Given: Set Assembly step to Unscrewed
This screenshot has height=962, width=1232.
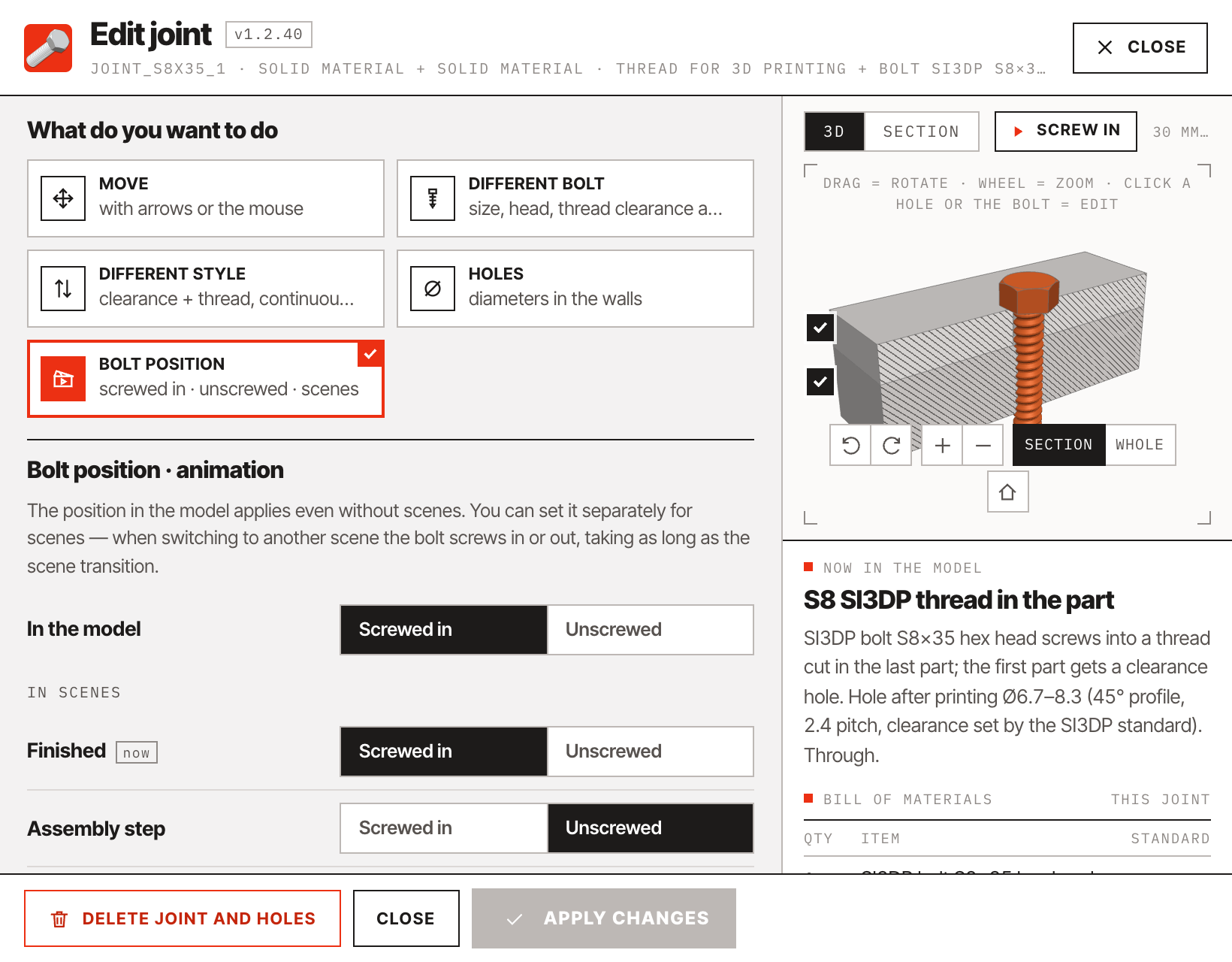Looking at the screenshot, I should click(x=651, y=828).
